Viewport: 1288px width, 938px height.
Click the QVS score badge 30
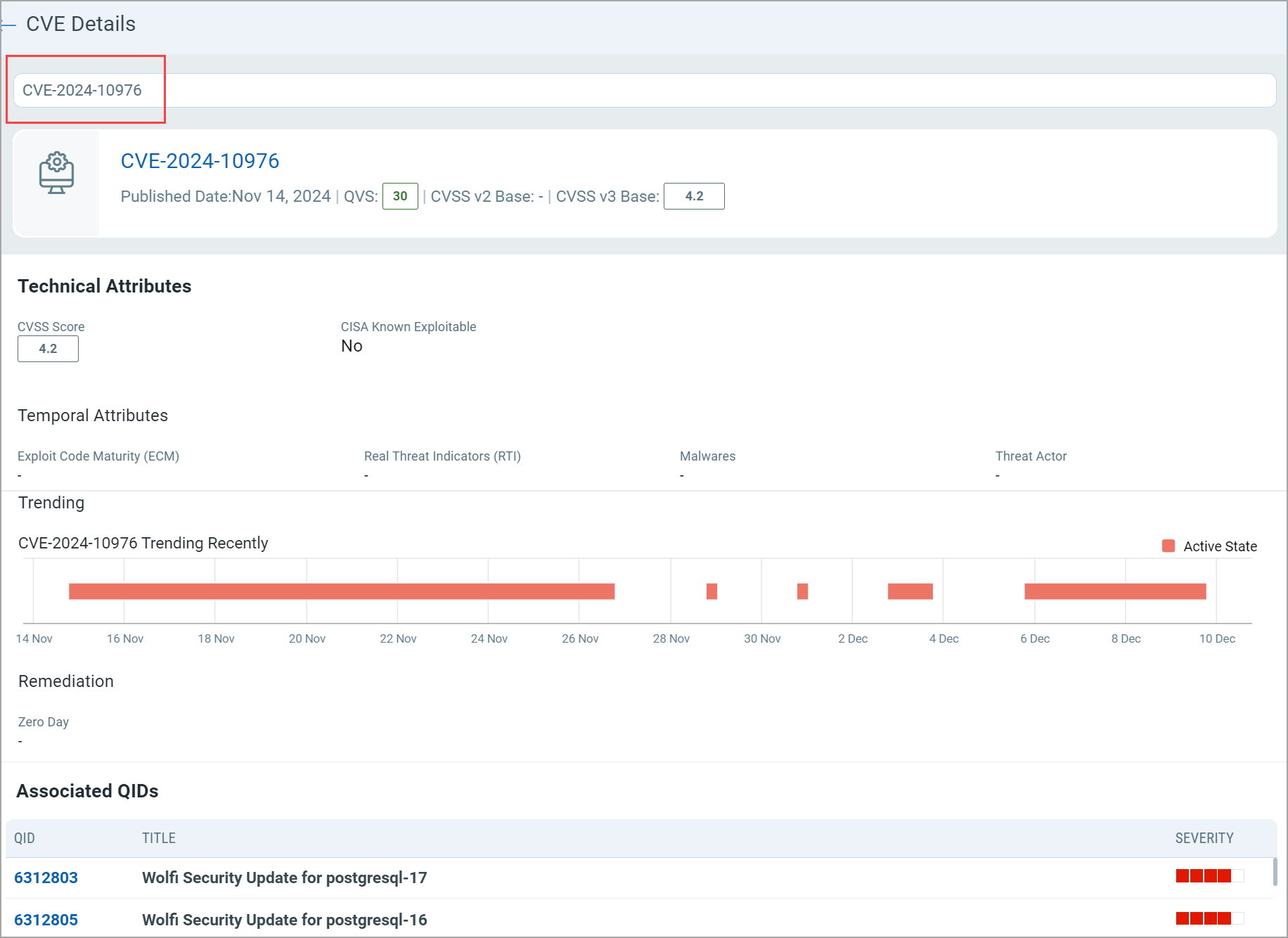click(x=399, y=196)
